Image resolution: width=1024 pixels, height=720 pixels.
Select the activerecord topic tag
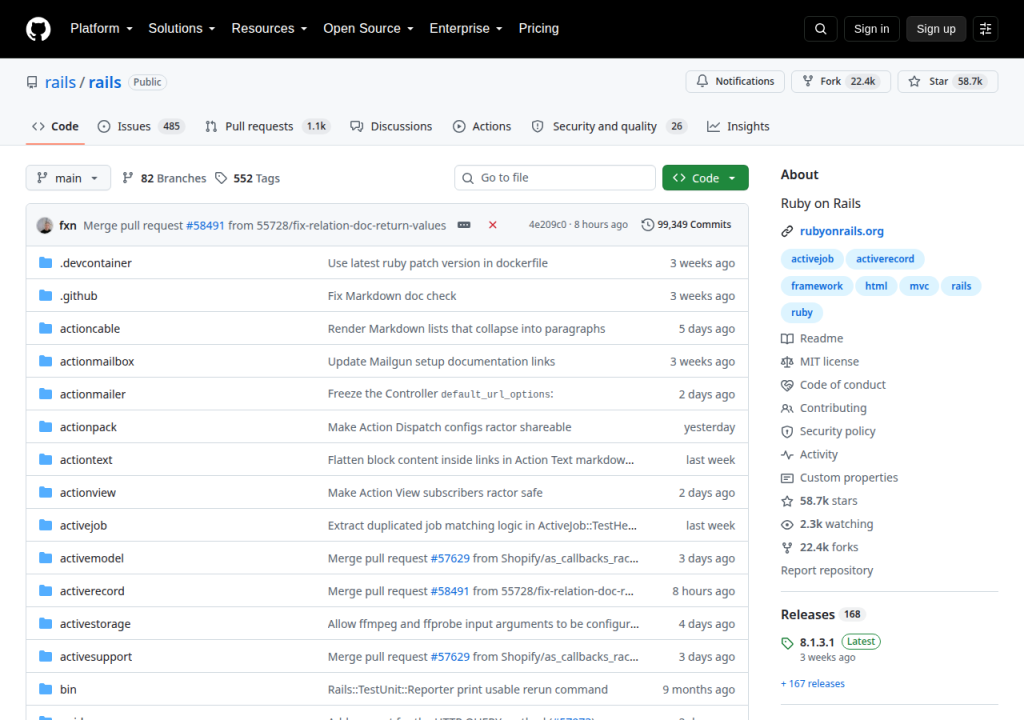tap(885, 259)
